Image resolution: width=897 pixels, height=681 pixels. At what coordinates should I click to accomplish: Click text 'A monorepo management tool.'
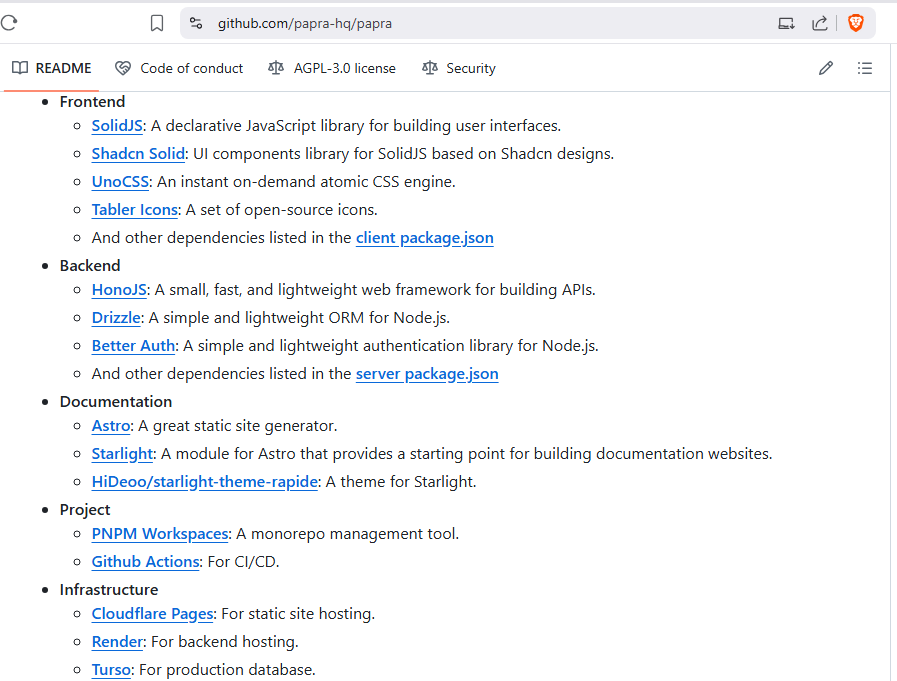tap(347, 534)
